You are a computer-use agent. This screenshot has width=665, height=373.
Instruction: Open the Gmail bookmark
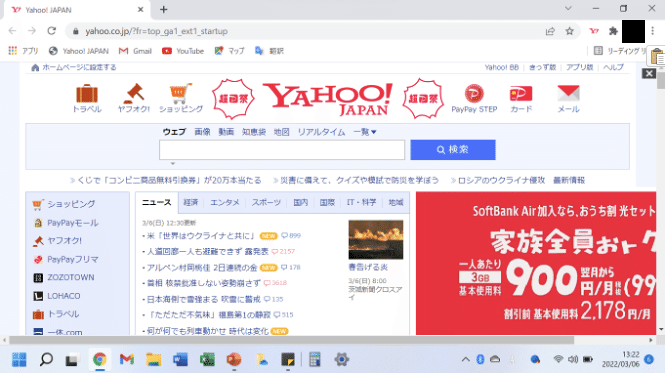(135, 51)
